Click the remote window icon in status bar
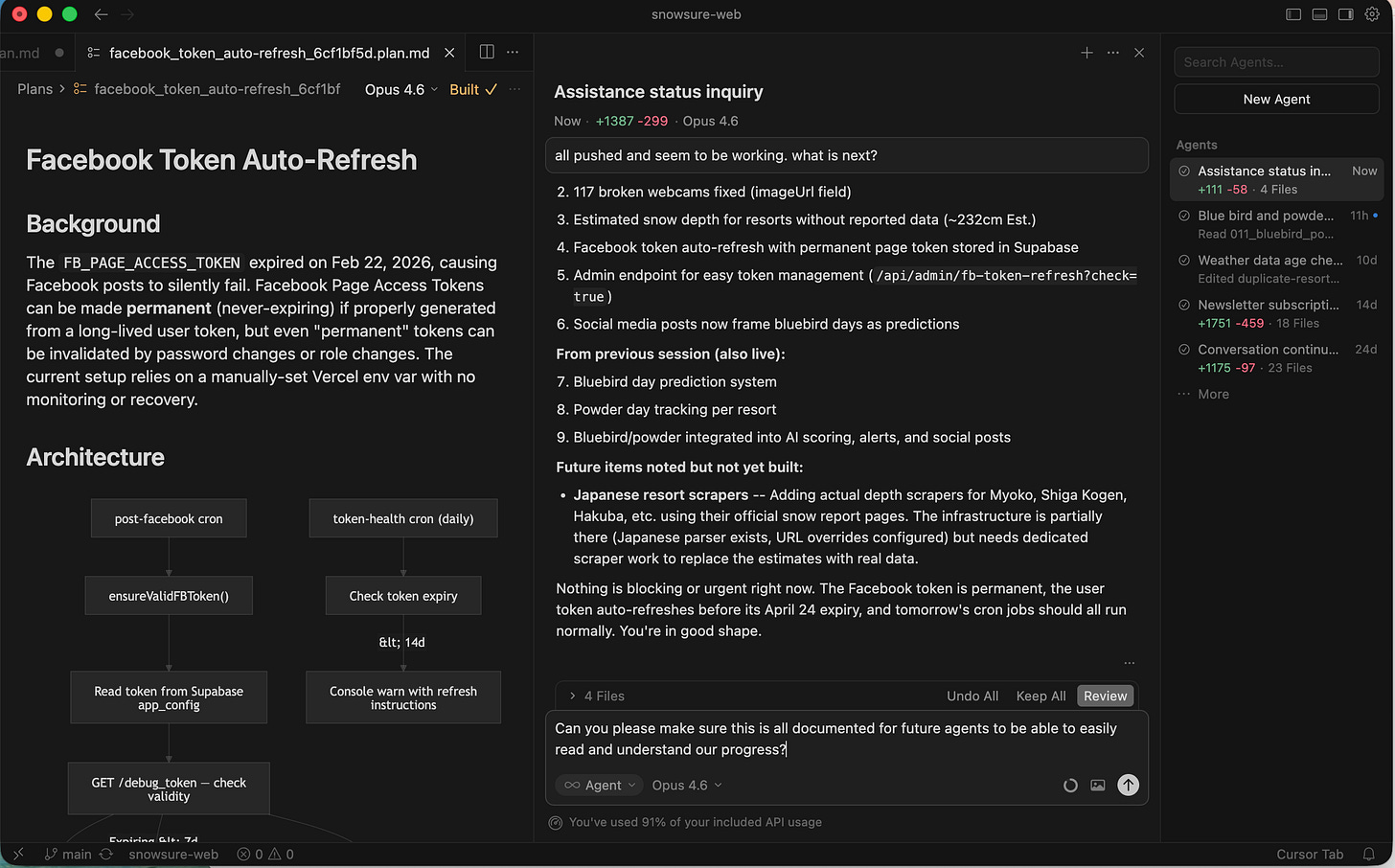1395x868 pixels. [17, 855]
